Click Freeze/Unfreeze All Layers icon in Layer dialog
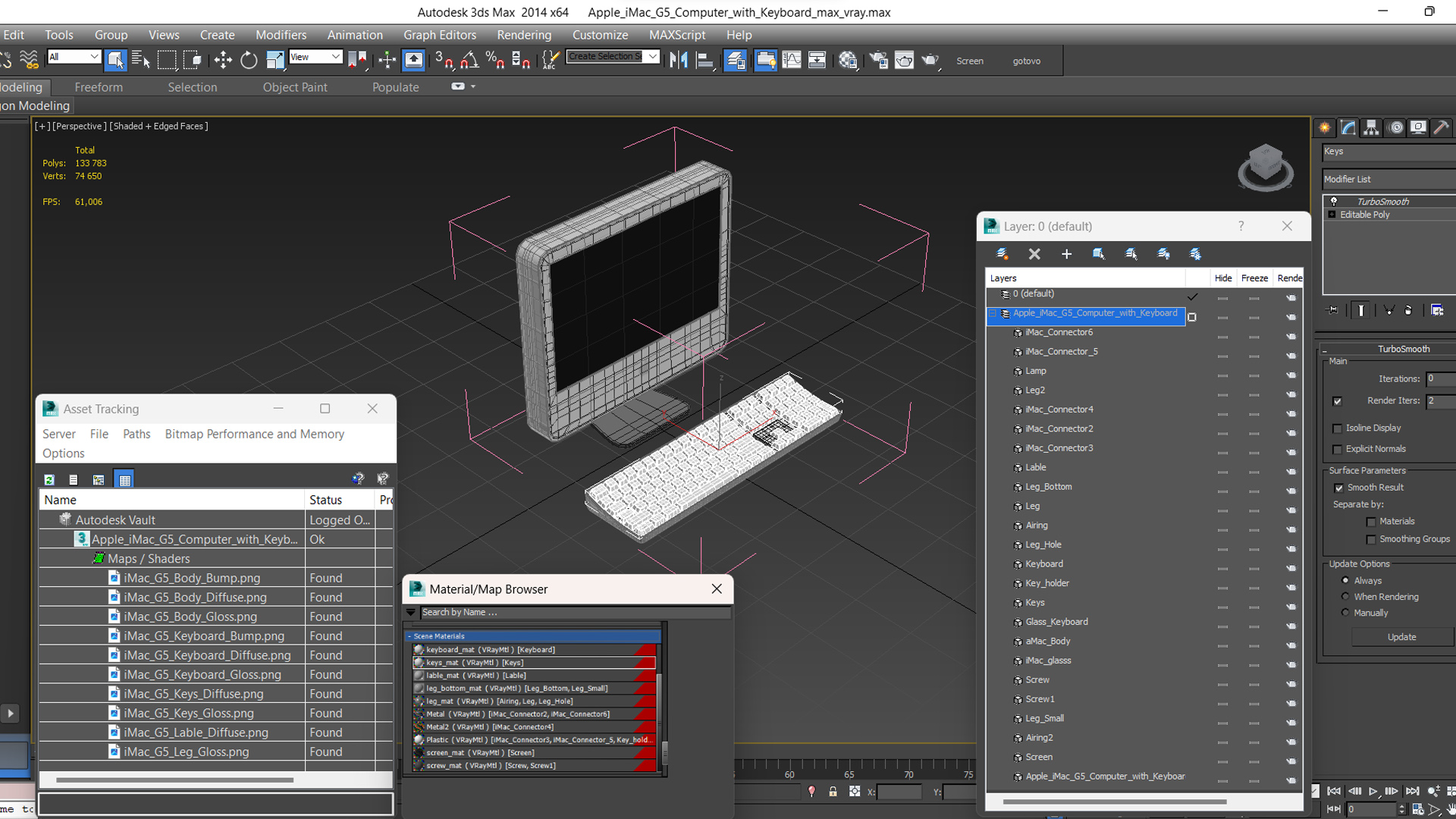1456x819 pixels. click(1195, 254)
